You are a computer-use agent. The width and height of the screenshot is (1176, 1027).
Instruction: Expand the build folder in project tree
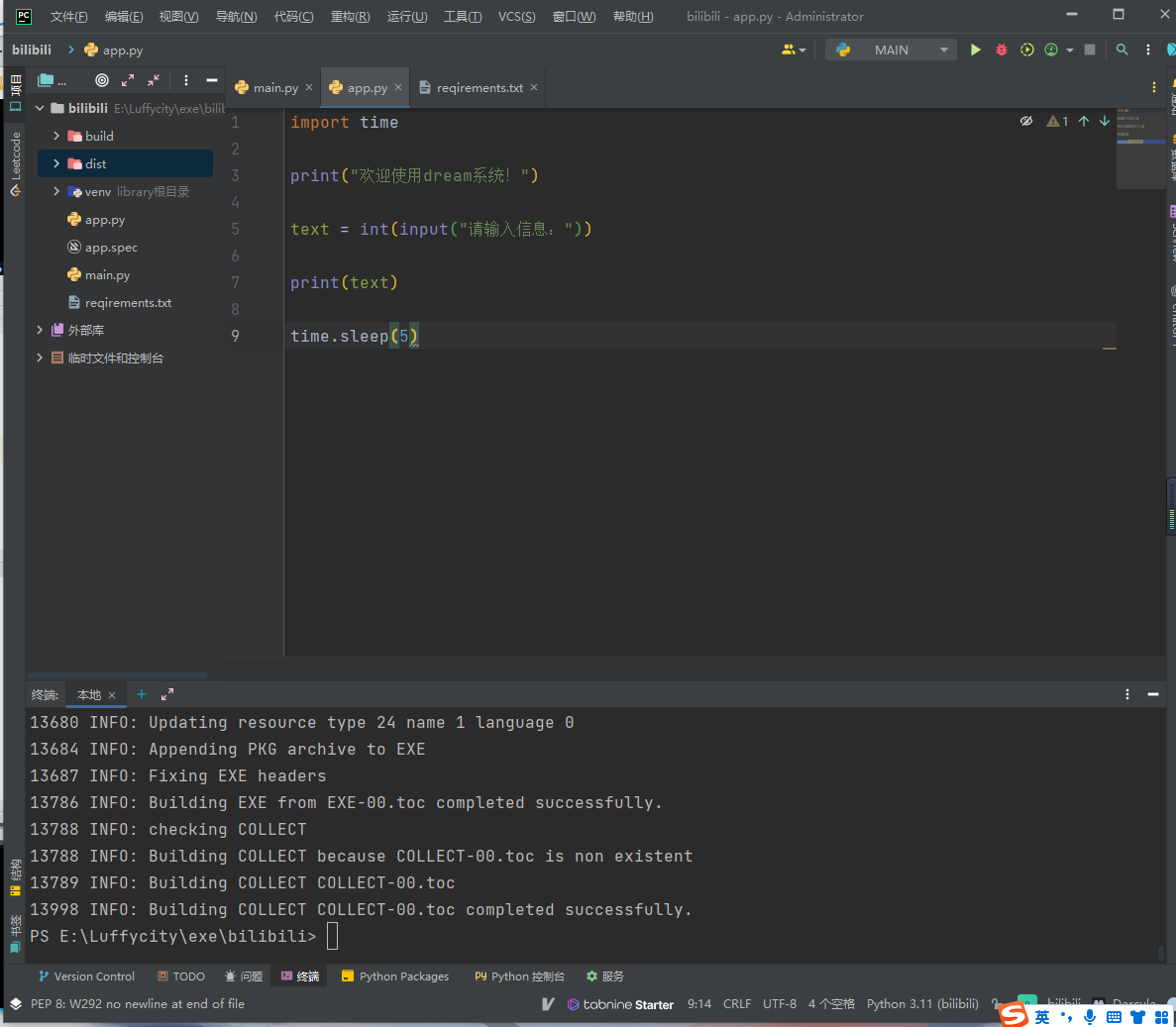coord(56,136)
